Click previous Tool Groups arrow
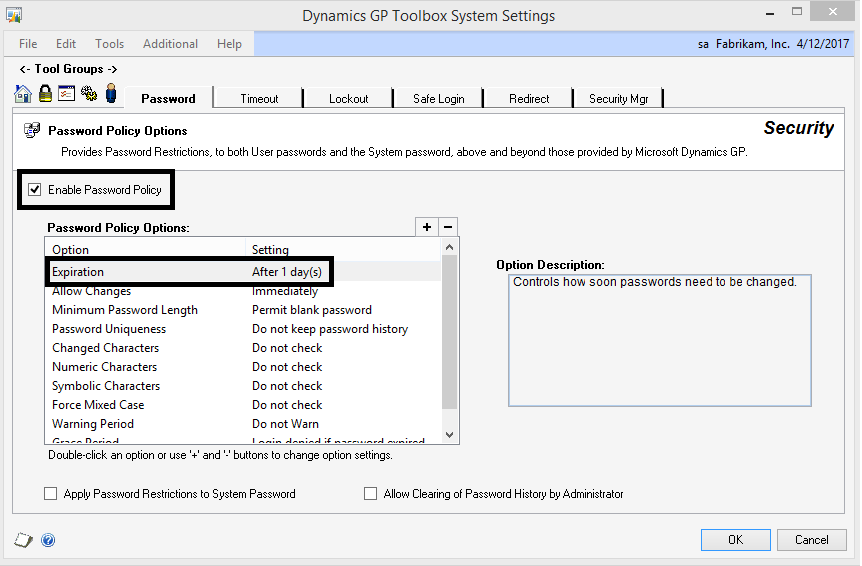 [25, 69]
